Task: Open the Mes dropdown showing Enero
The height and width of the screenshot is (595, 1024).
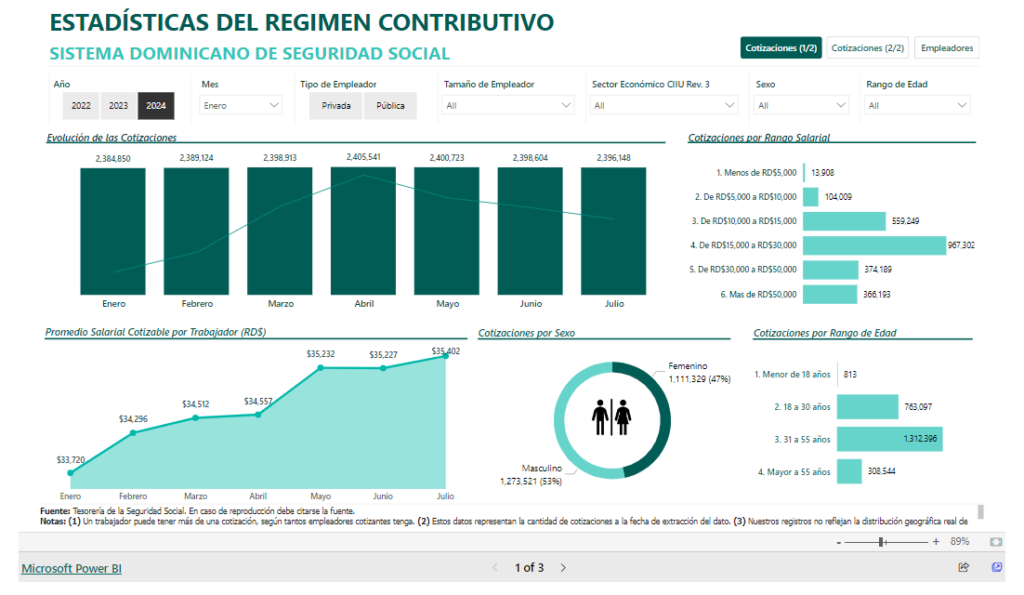Action: pyautogui.click(x=242, y=105)
